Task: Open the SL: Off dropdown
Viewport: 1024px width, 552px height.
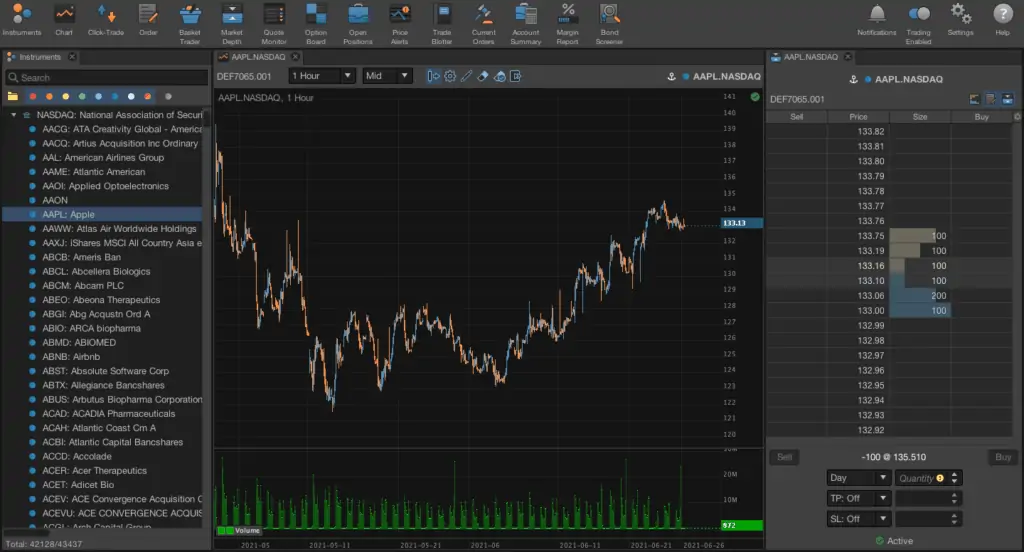Action: (x=859, y=519)
